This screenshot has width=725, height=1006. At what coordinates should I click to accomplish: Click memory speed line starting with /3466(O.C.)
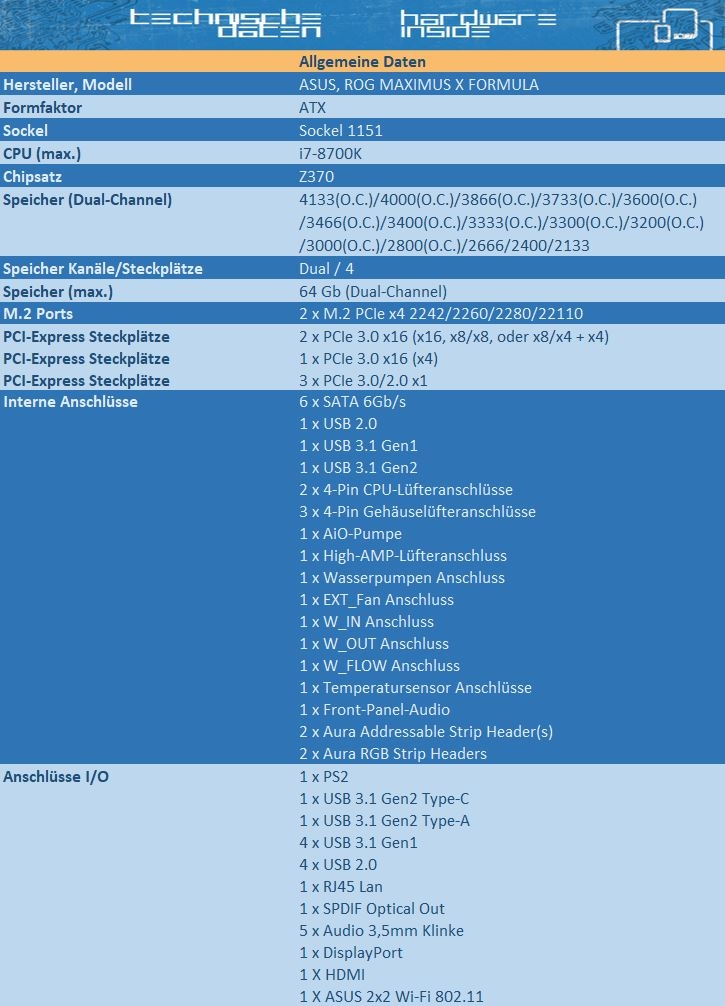tap(501, 223)
